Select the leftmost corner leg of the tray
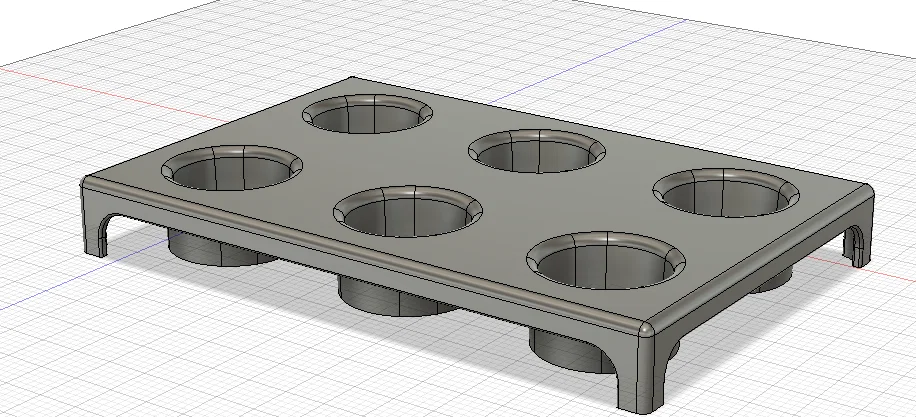Viewport: 916px width, 417px height. pyautogui.click(x=93, y=228)
